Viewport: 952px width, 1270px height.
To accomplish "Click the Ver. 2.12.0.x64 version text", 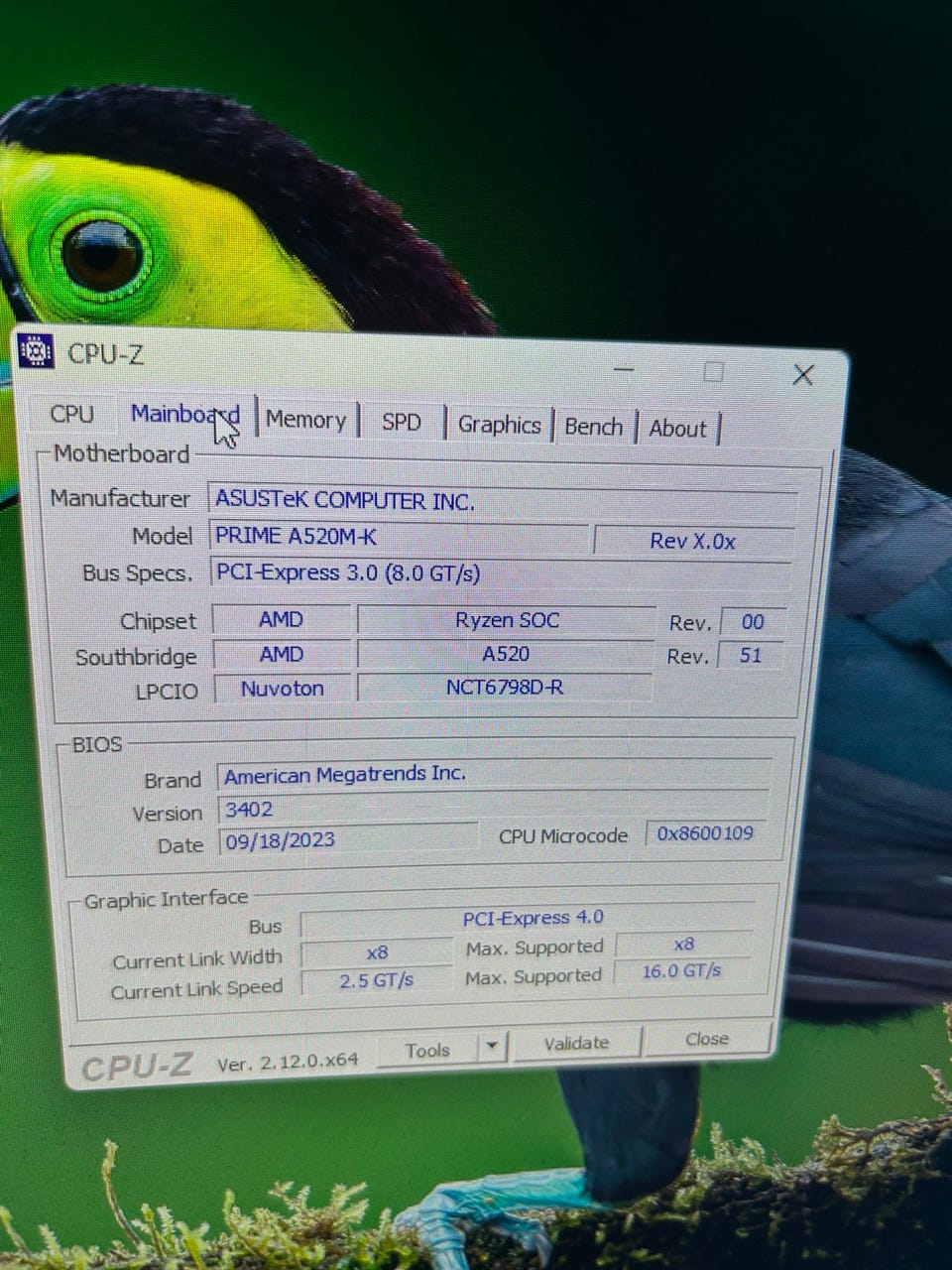I will point(288,1062).
